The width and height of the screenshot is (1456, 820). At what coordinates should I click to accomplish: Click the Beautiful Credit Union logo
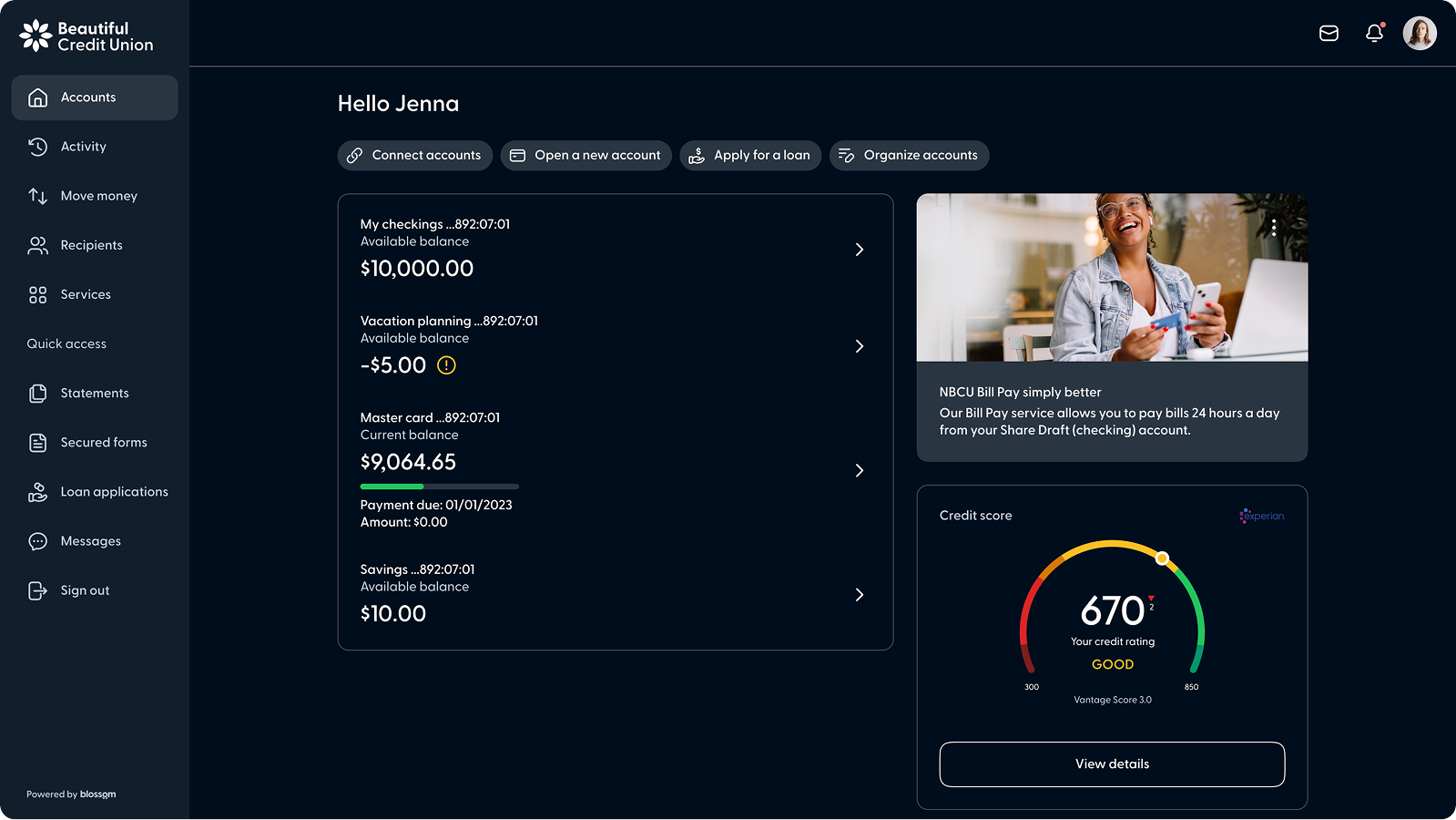click(x=87, y=36)
